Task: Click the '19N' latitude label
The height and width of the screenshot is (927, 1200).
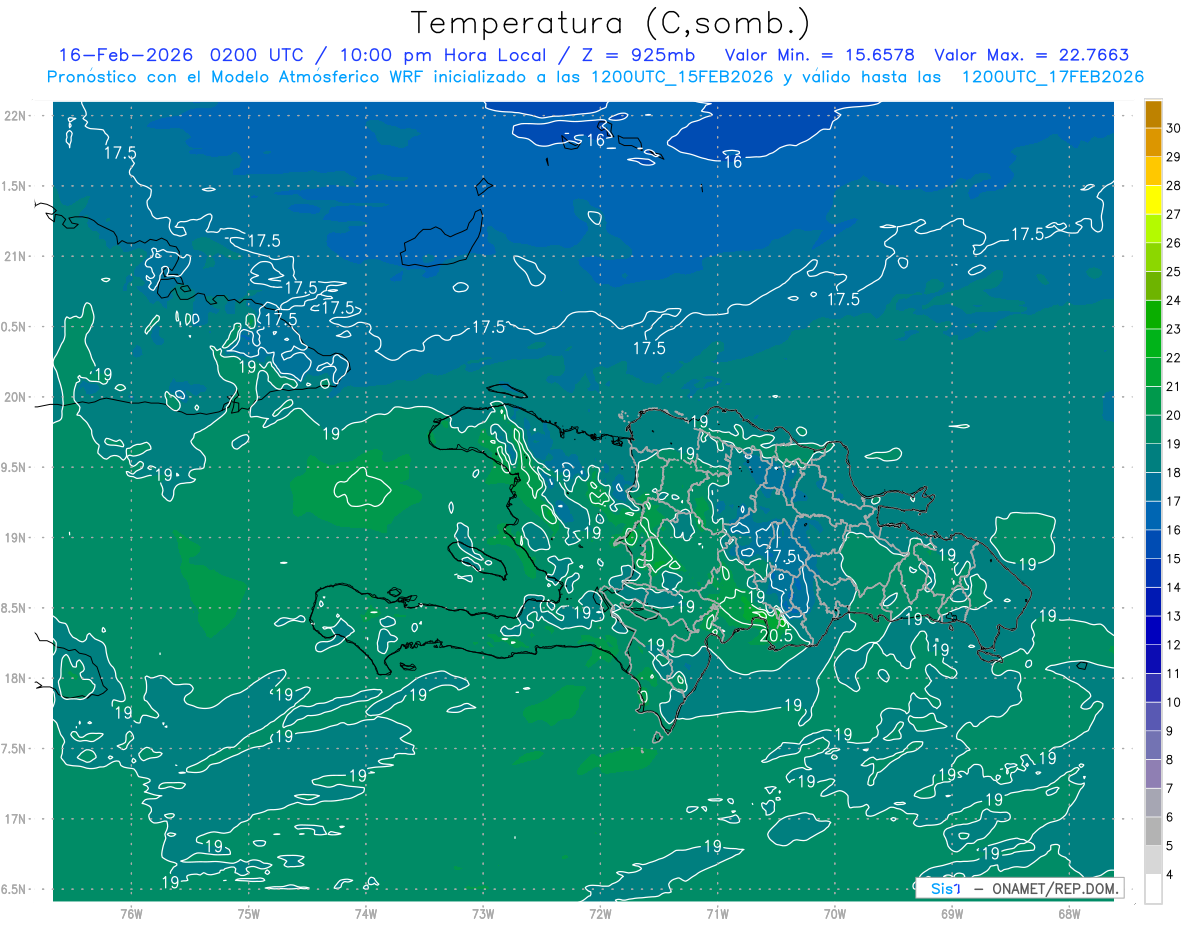Action: point(17,538)
